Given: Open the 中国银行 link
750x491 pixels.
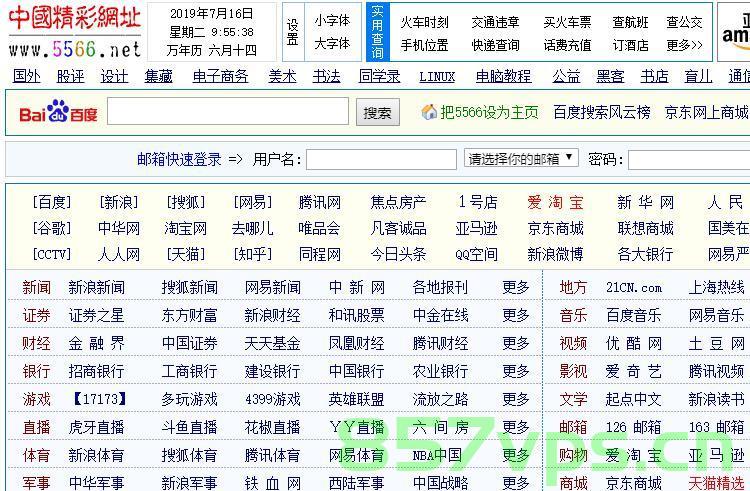Looking at the screenshot, I should pyautogui.click(x=356, y=371).
